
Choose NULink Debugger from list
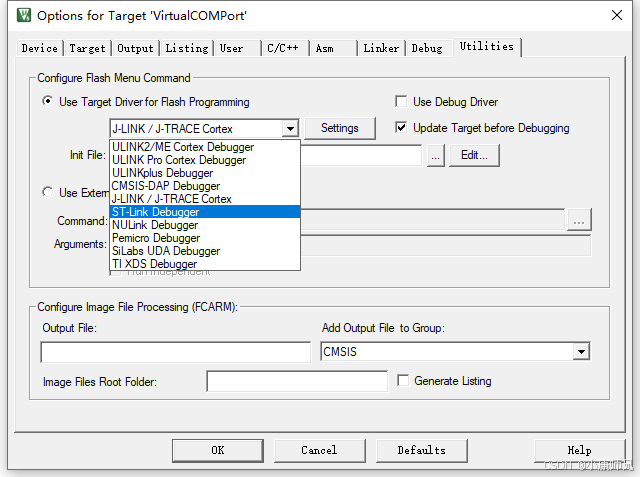point(205,225)
